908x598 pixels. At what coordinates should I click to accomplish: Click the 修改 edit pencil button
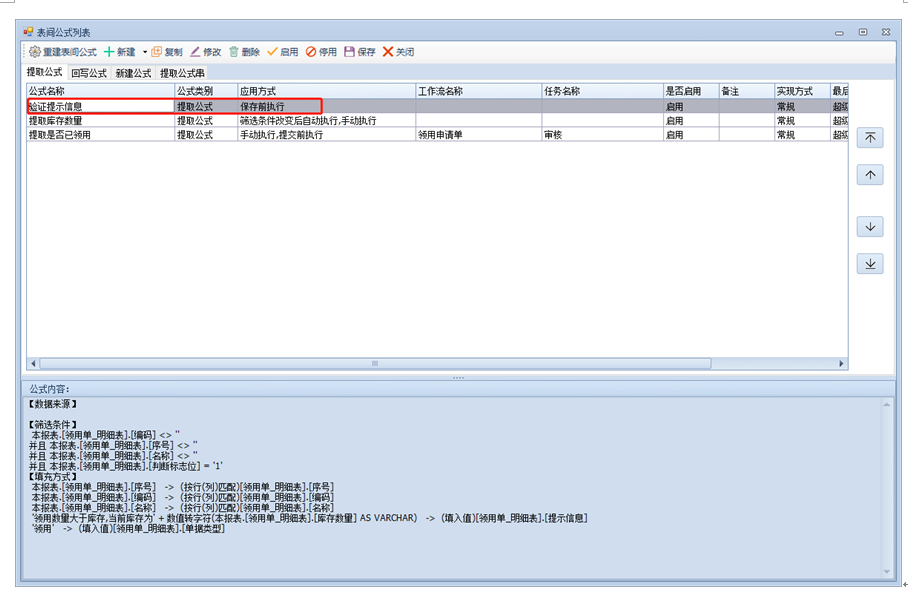205,52
